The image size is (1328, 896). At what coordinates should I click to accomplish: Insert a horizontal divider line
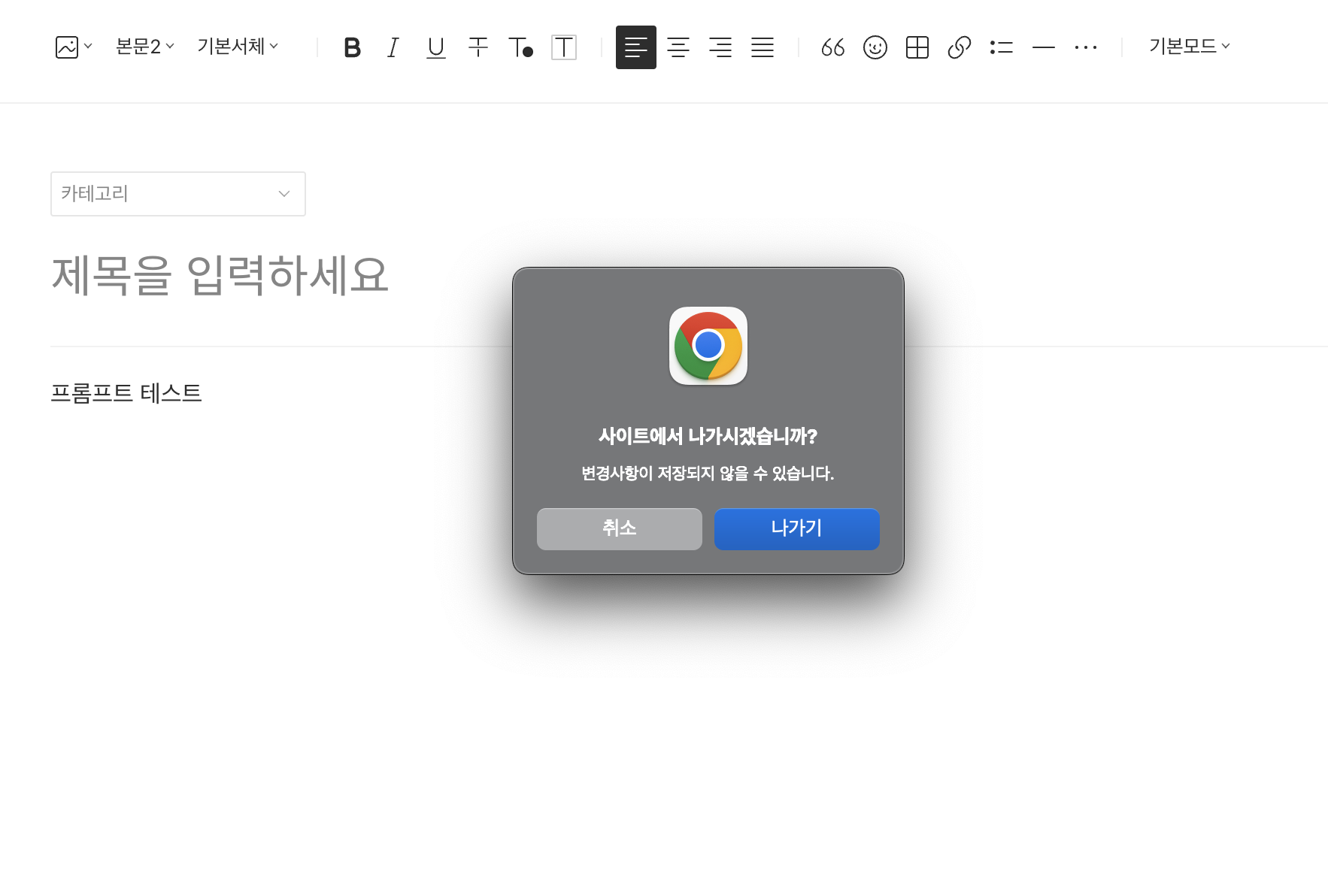pos(1044,47)
